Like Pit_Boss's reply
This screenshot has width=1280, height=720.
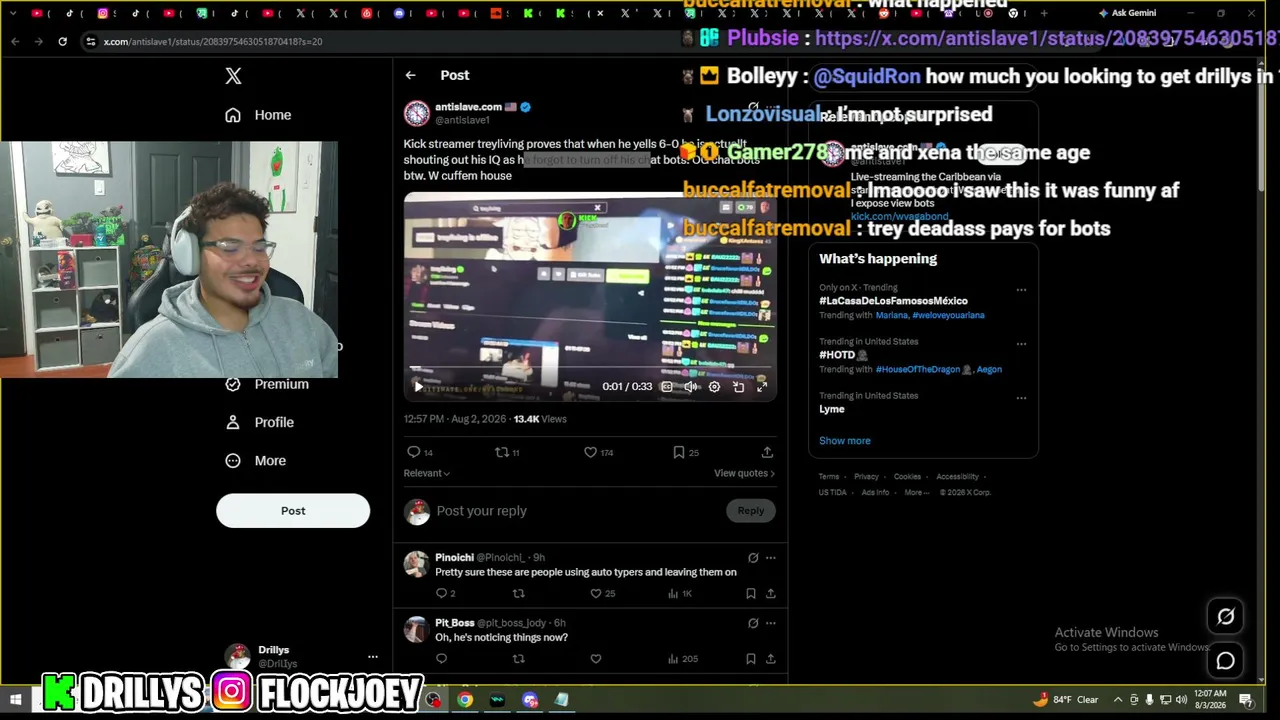[596, 659]
